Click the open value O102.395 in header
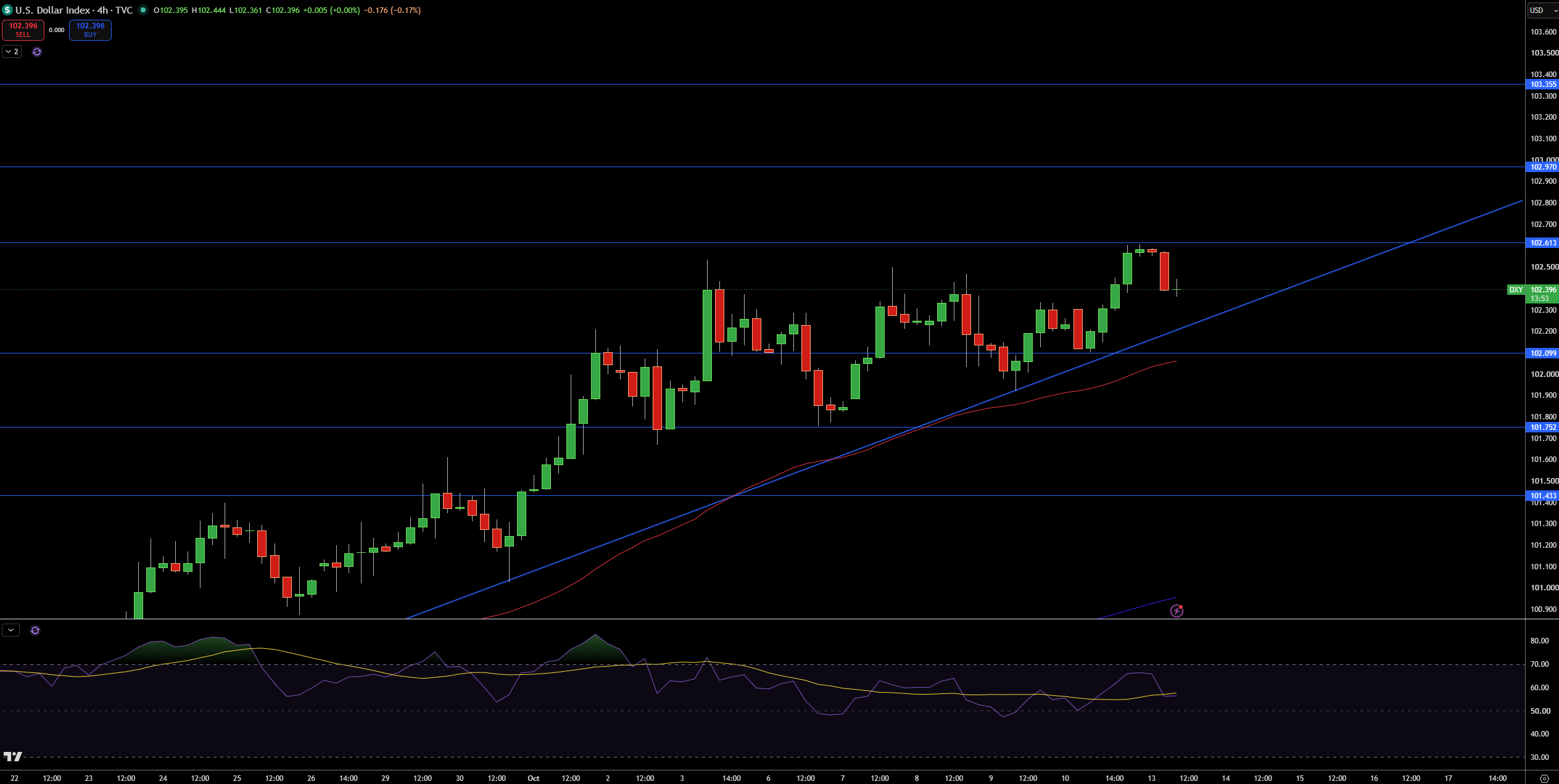Screen dimensions: 1559x784 [x=171, y=10]
